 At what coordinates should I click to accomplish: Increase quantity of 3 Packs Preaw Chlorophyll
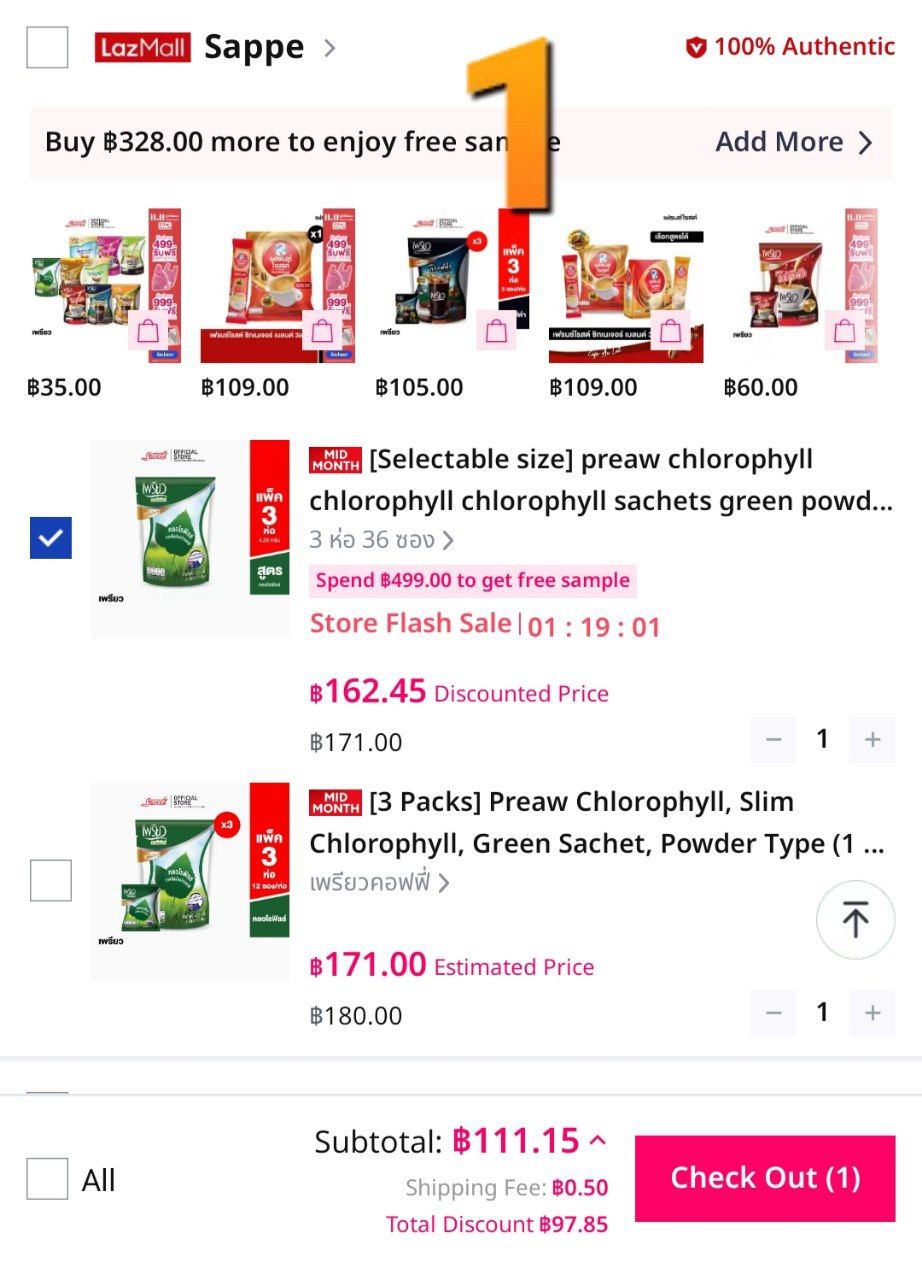pyautogui.click(x=872, y=1013)
